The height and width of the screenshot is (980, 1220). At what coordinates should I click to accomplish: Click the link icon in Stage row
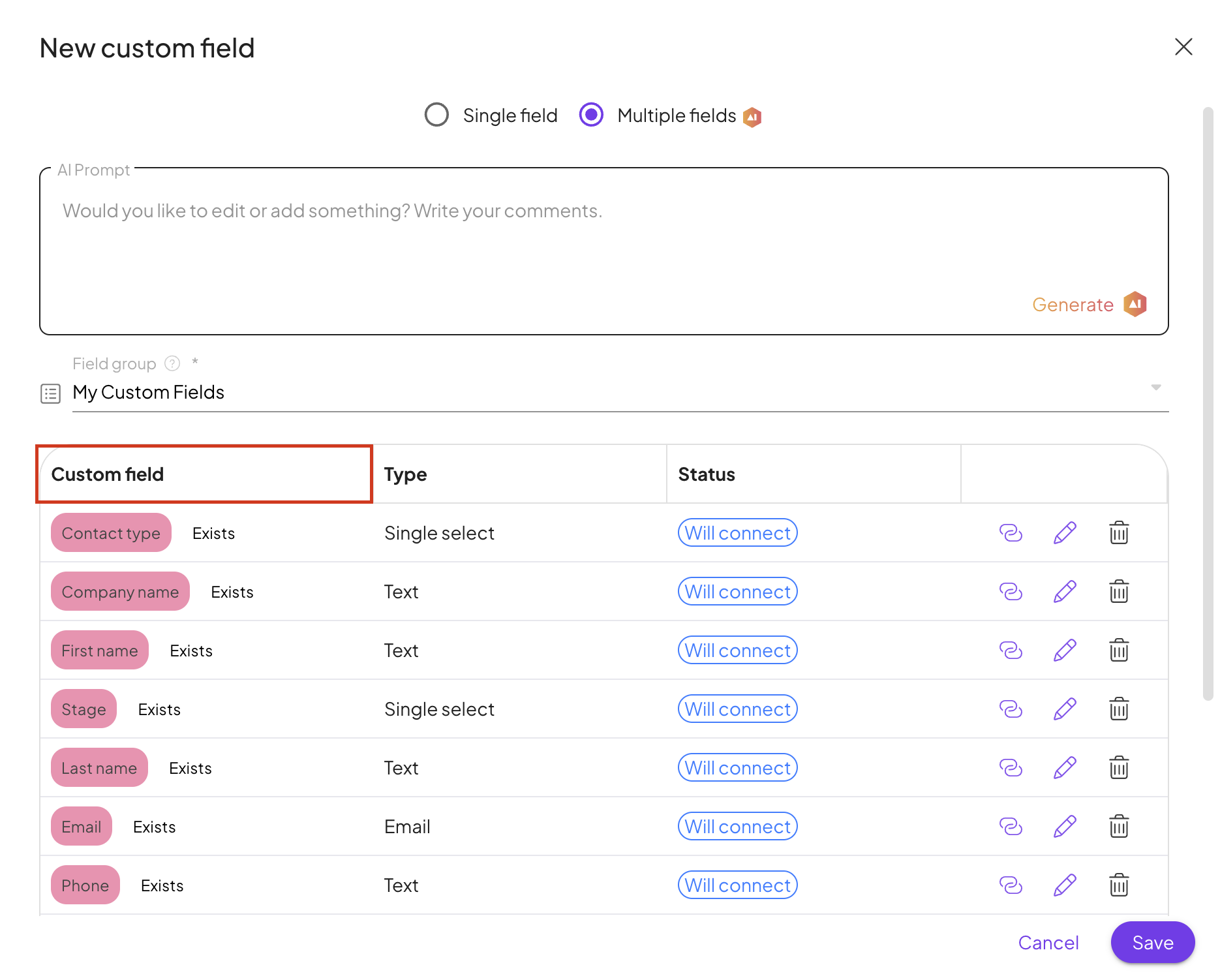[1011, 709]
